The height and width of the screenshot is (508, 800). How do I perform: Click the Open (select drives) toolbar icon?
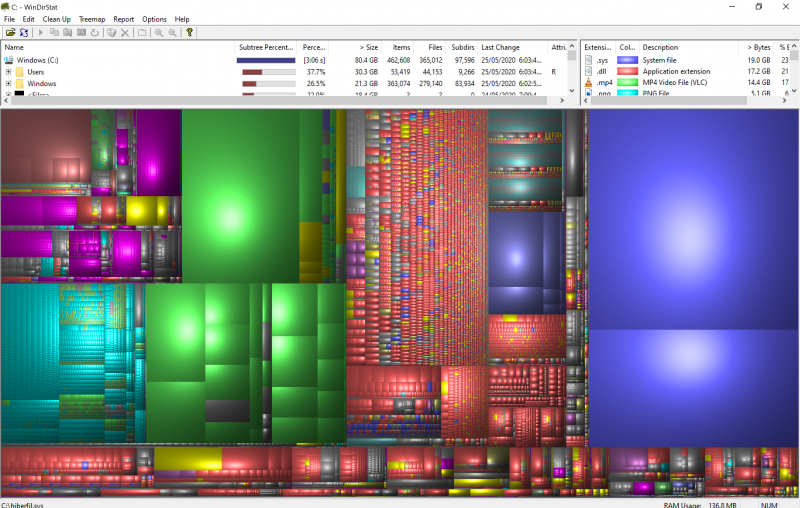tap(10, 33)
